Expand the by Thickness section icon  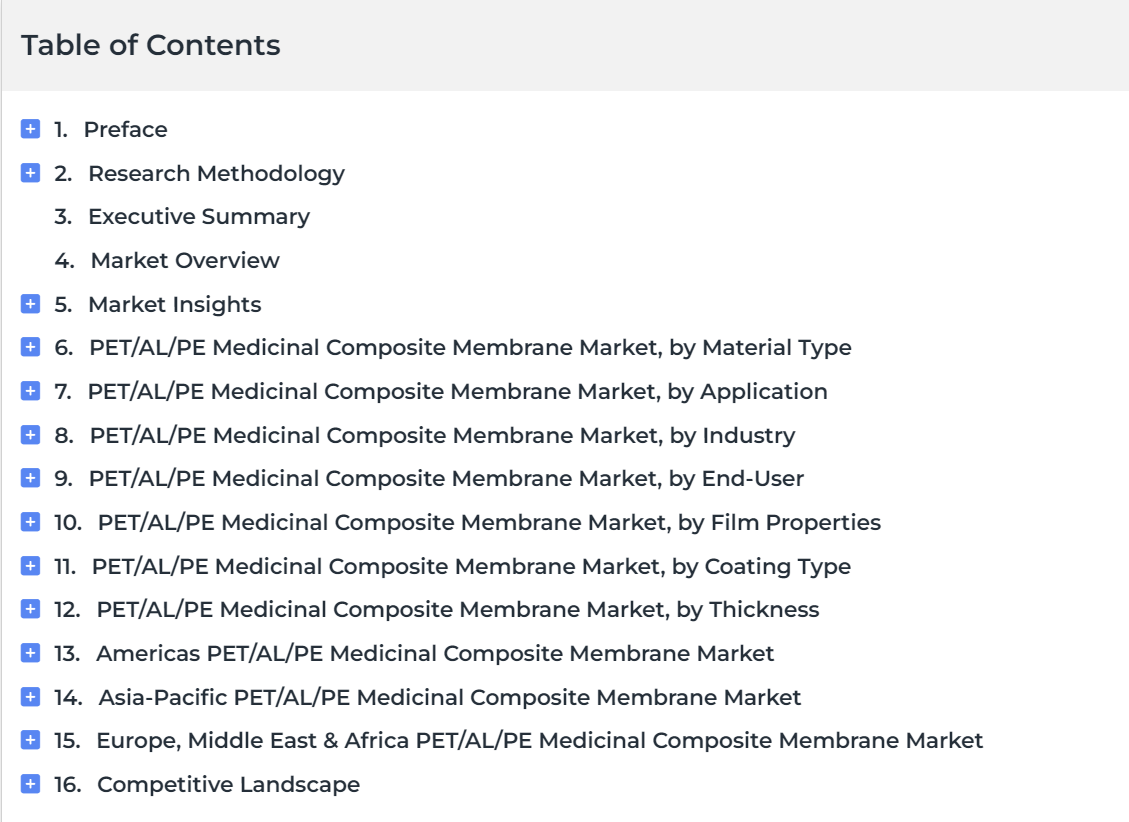(x=30, y=609)
